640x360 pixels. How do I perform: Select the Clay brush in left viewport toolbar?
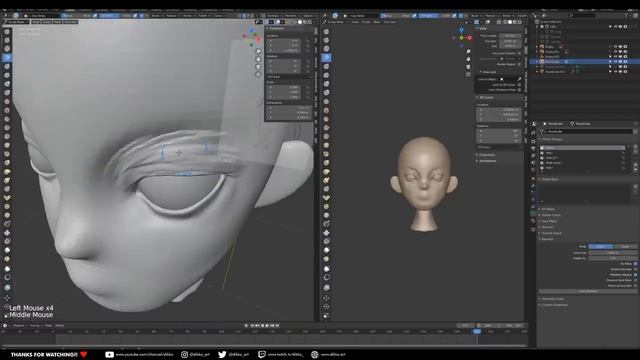click(x=7, y=49)
